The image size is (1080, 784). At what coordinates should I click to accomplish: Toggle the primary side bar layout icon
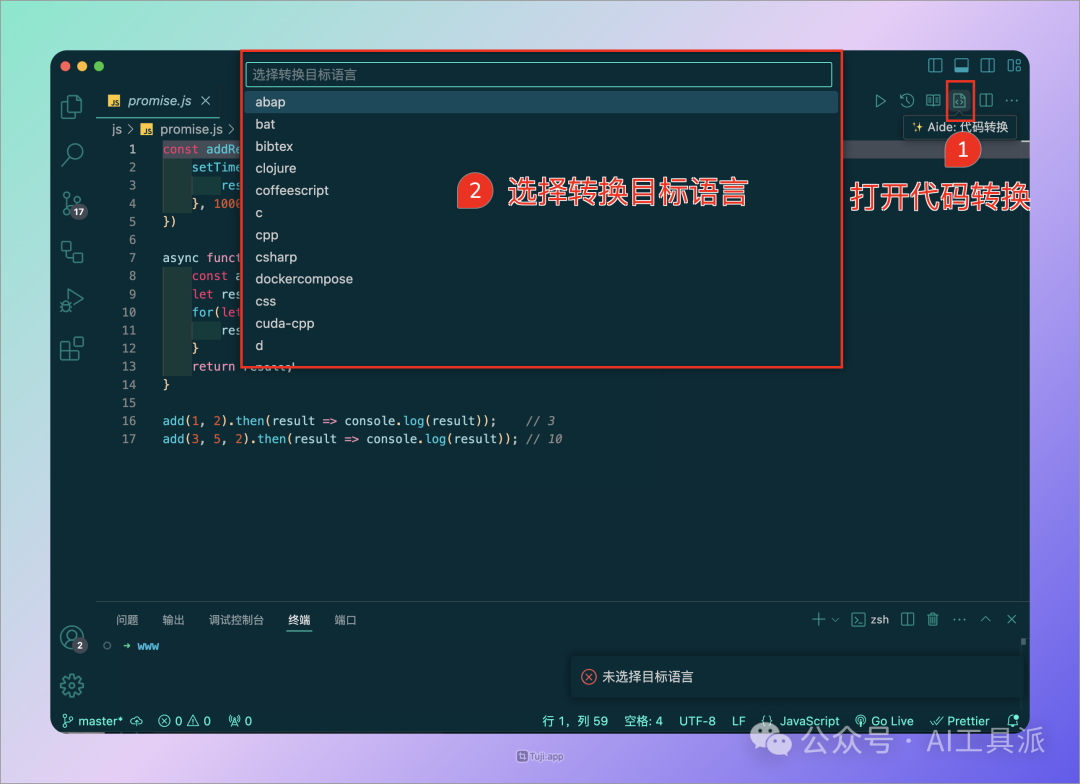pos(935,65)
